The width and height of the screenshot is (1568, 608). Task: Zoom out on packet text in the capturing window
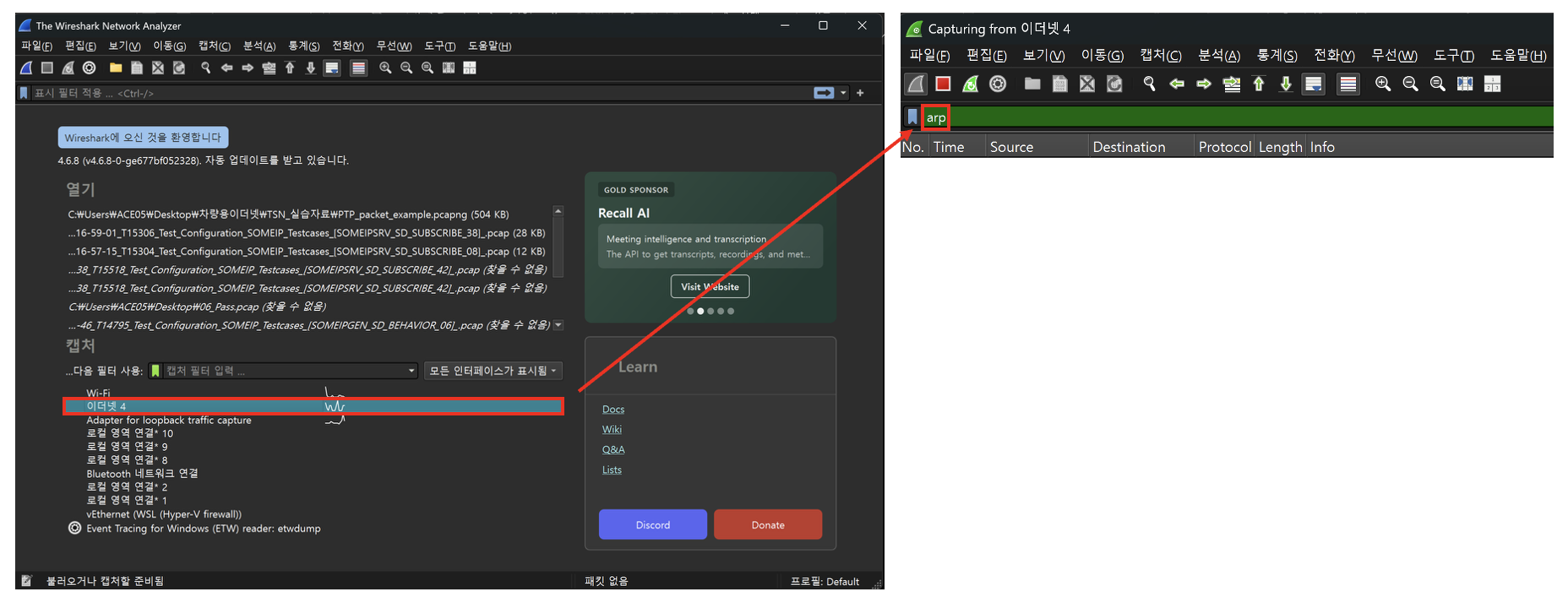[1410, 84]
